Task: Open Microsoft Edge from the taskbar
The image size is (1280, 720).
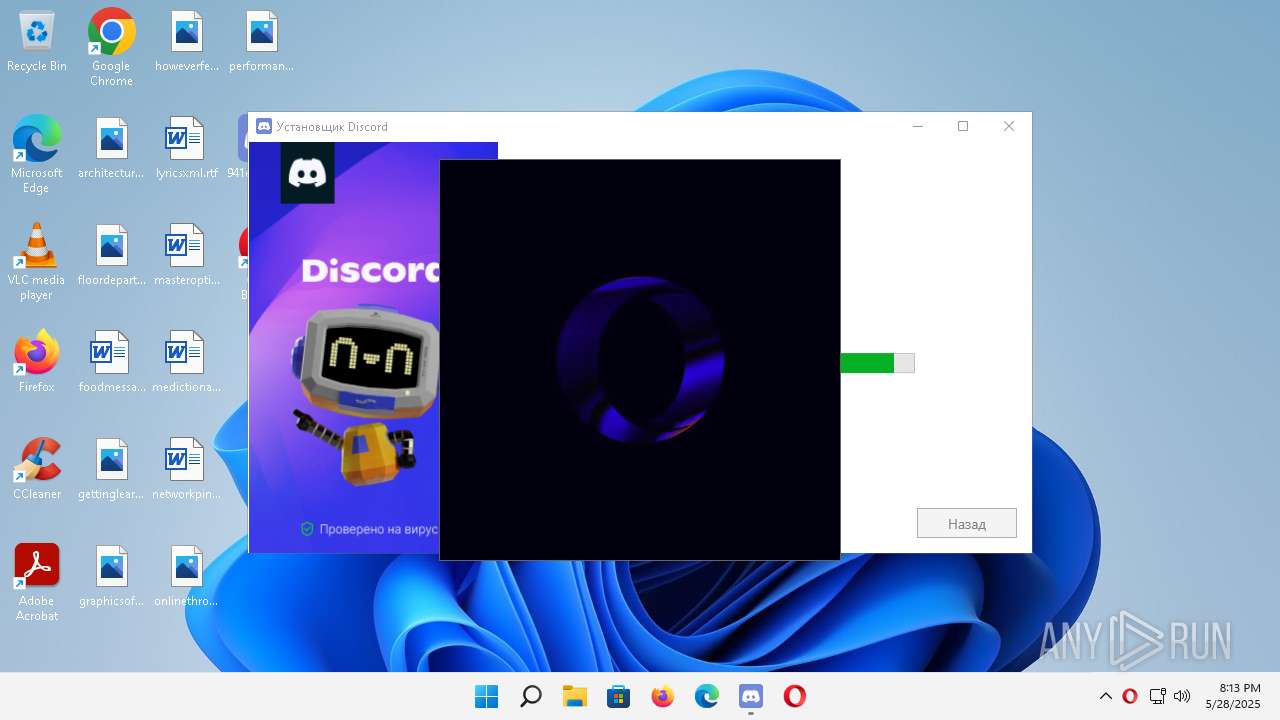Action: pos(707,696)
